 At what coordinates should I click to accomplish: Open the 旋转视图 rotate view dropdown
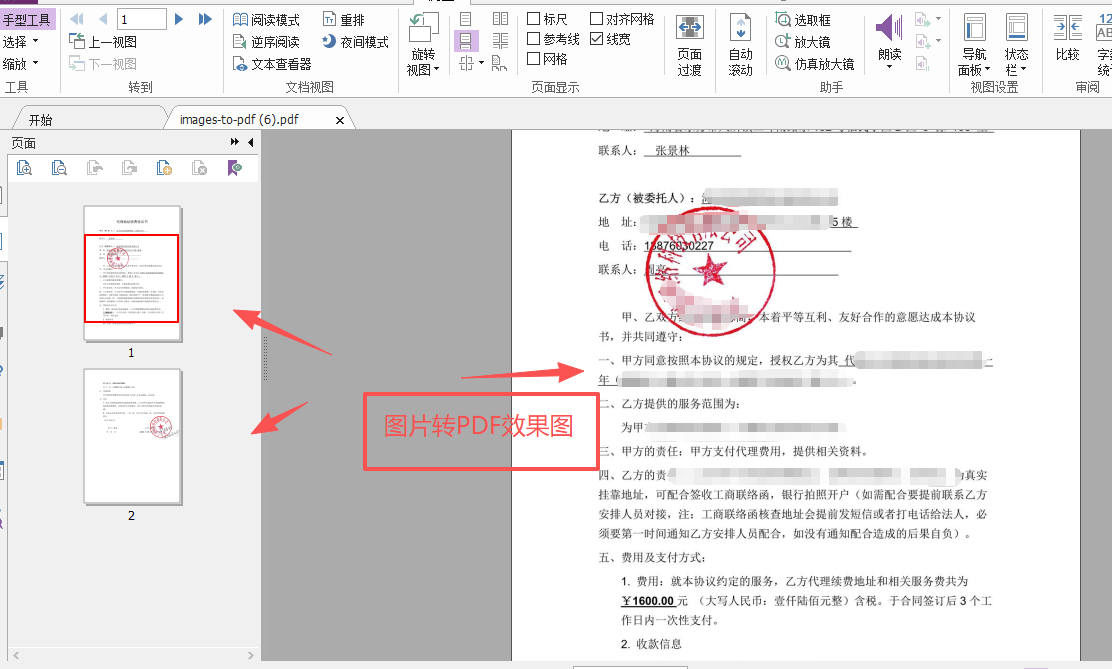click(x=423, y=44)
